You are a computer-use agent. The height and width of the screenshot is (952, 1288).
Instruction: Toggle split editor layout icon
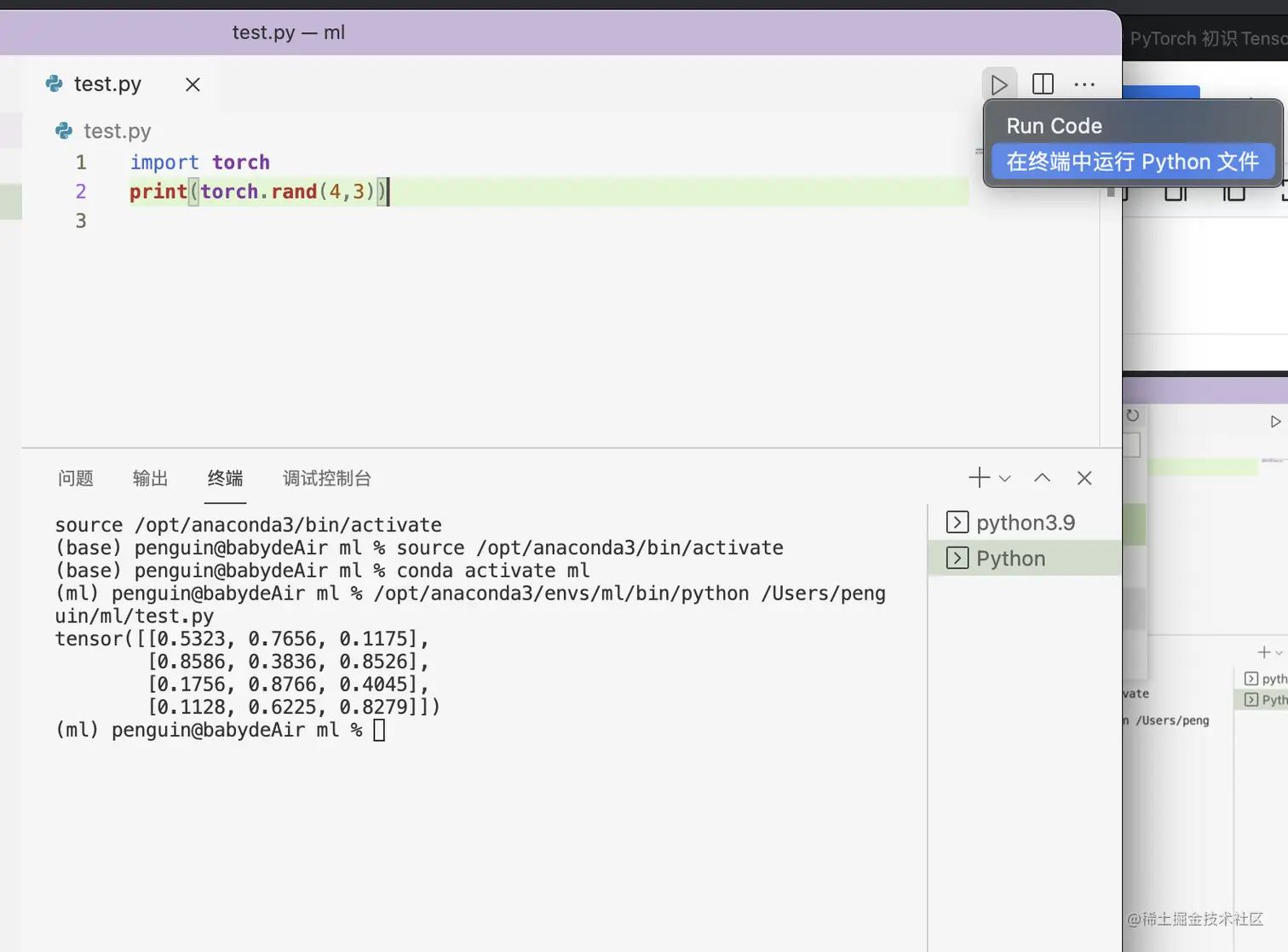[1043, 84]
